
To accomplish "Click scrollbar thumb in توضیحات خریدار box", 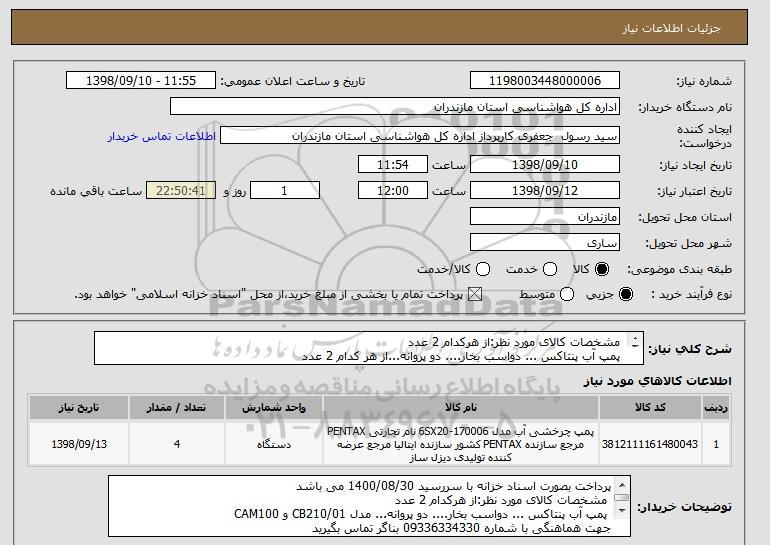I will click(x=622, y=498).
